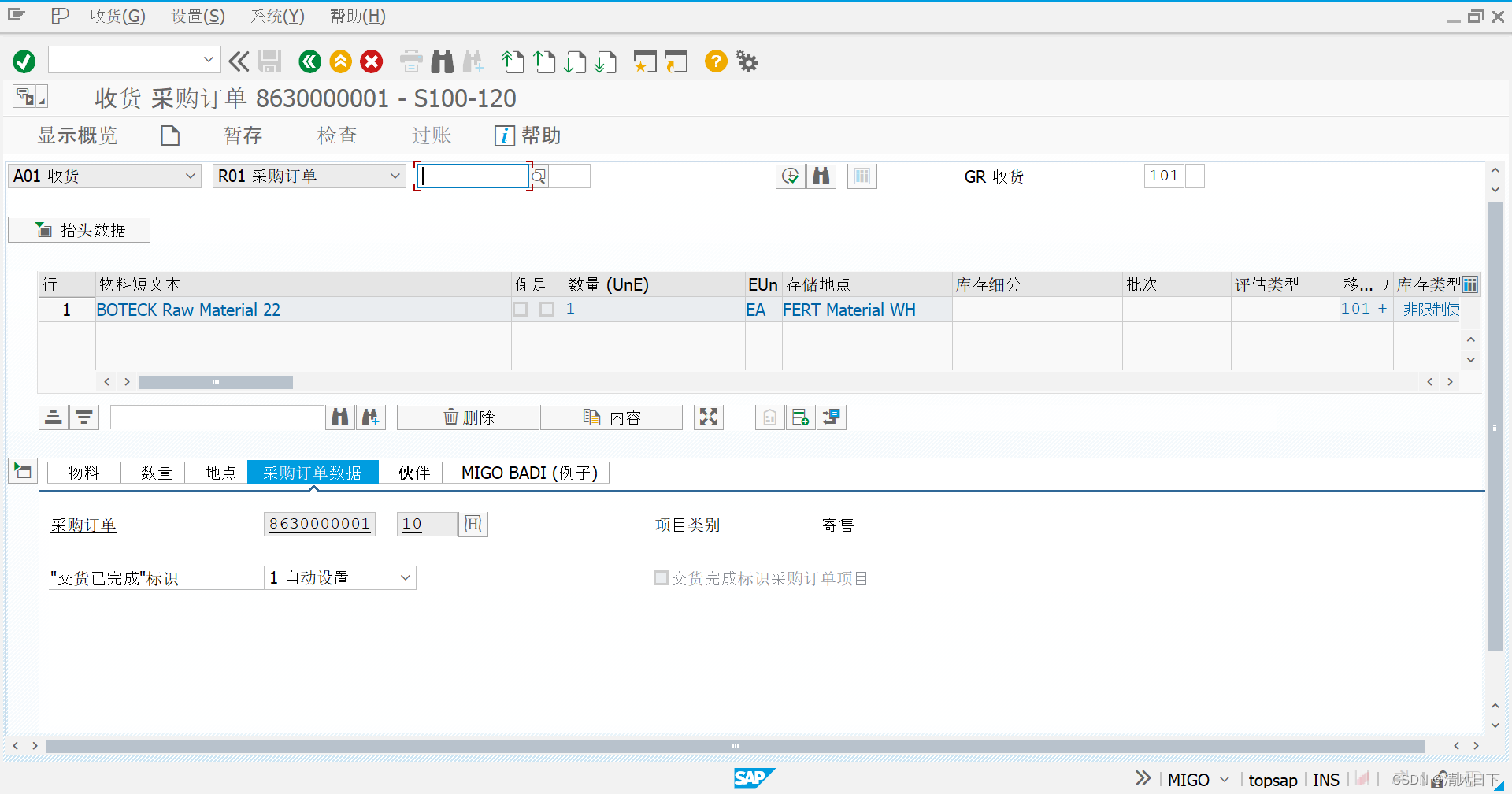The height and width of the screenshot is (794, 1512).
Task: Click the distribute quantity icon at row toolbar end
Action: (832, 417)
